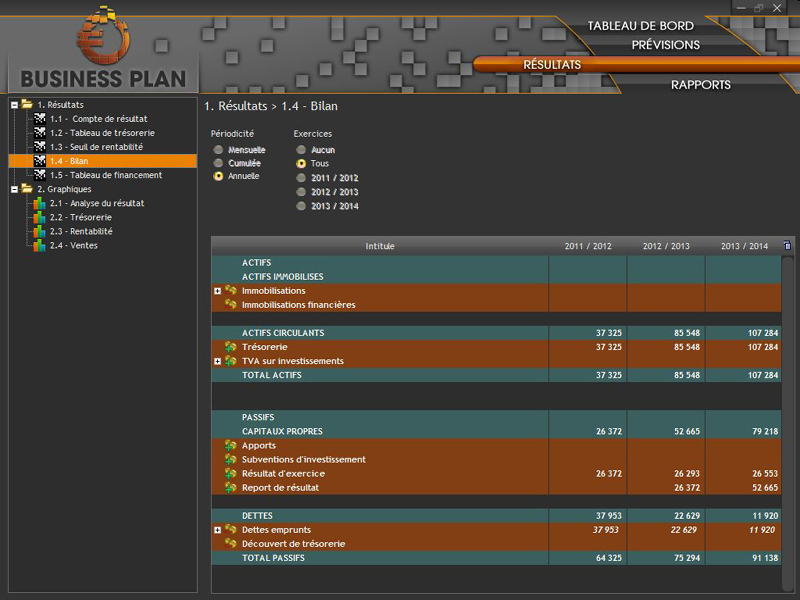This screenshot has height=600, width=800.
Task: Click the Graphiques folder icon in tree
Action: point(27,189)
